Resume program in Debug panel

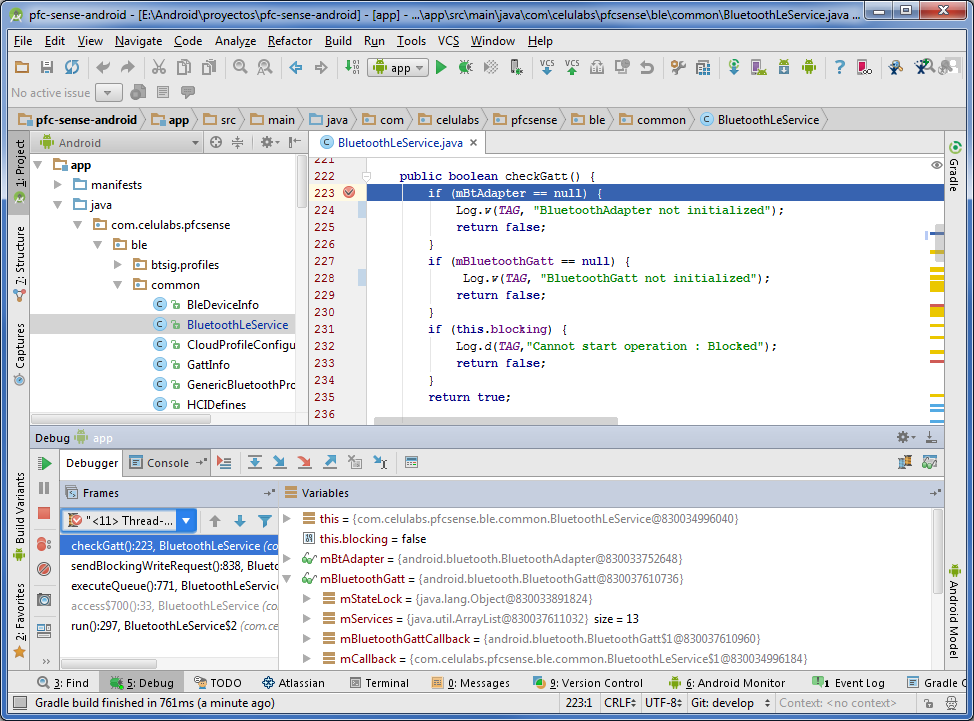pyautogui.click(x=44, y=463)
